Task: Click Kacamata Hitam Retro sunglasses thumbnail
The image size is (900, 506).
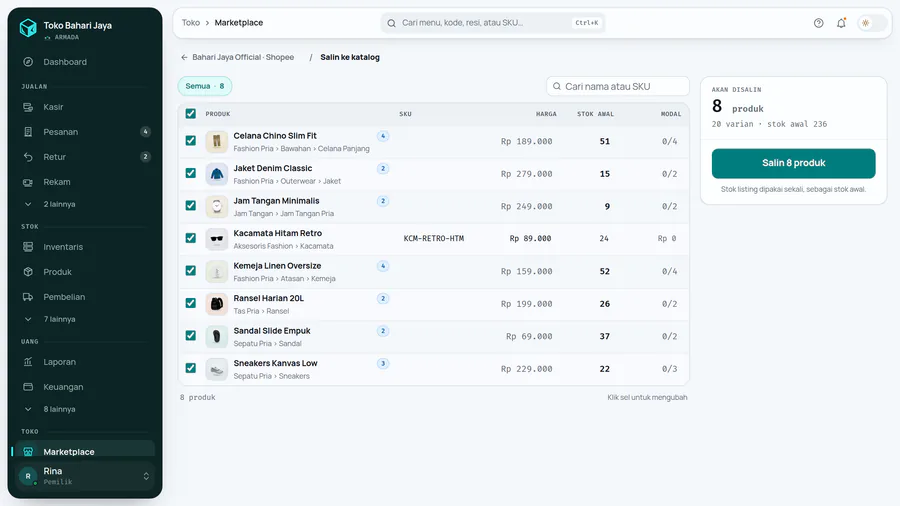Action: click(217, 239)
